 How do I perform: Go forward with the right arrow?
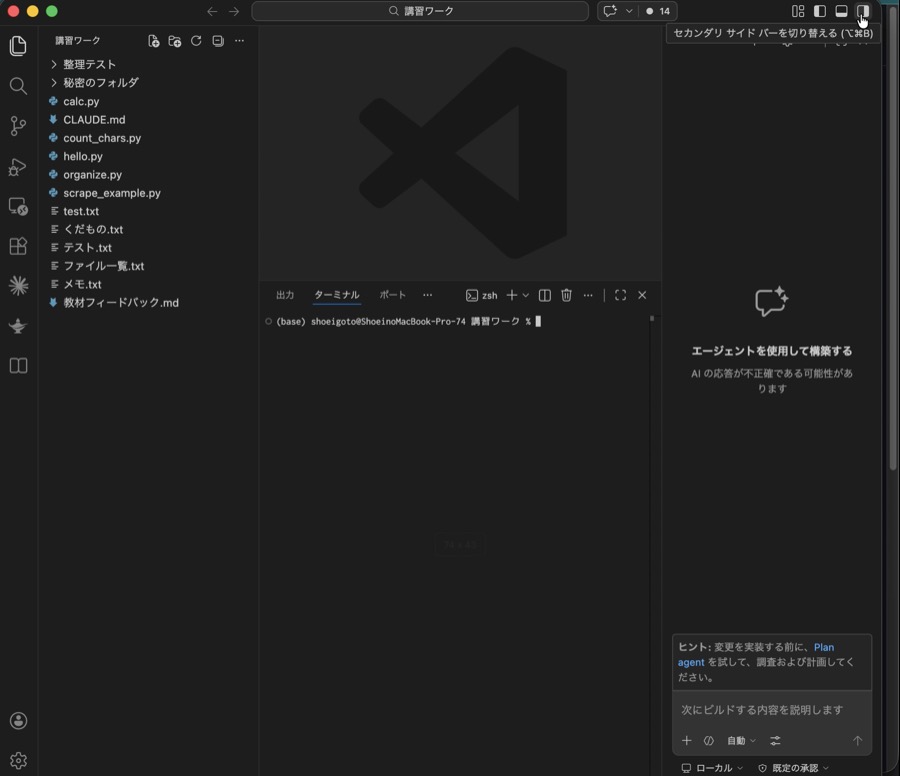click(234, 11)
